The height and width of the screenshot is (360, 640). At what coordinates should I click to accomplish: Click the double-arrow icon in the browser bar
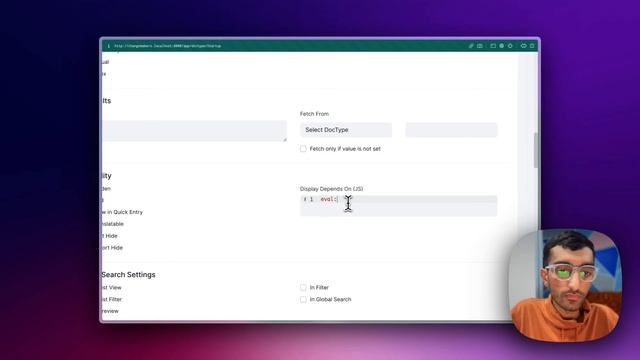[523, 46]
